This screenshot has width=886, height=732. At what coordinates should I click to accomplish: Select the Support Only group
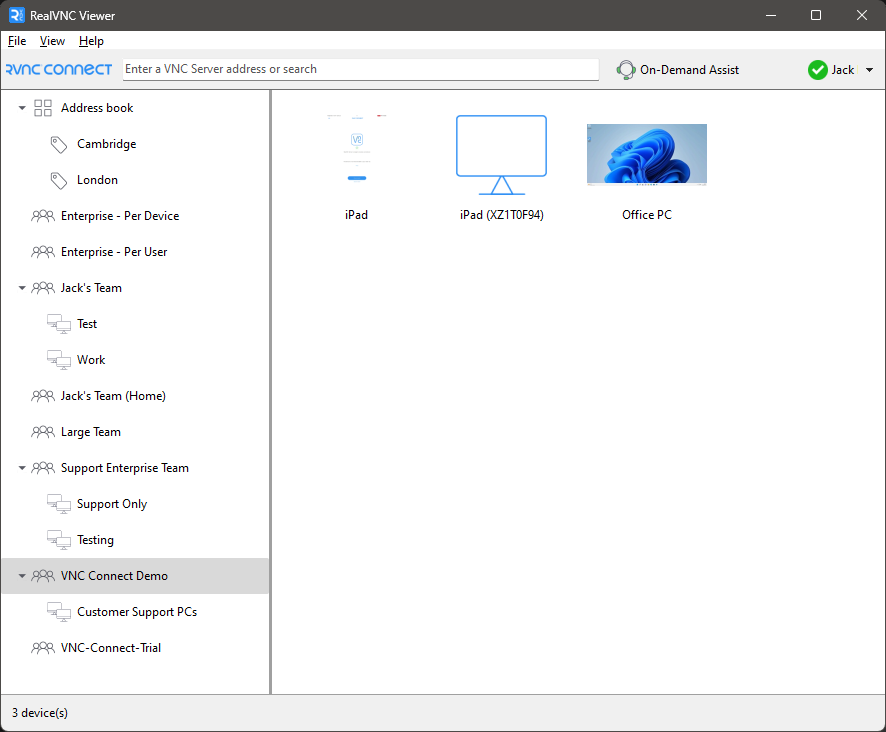(112, 504)
